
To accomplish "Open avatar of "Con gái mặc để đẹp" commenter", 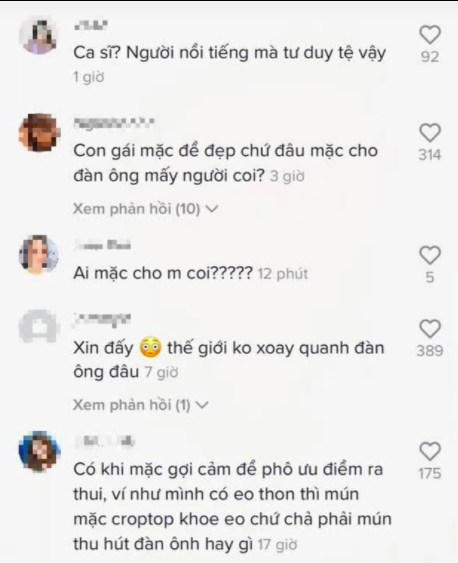I will tap(38, 132).
